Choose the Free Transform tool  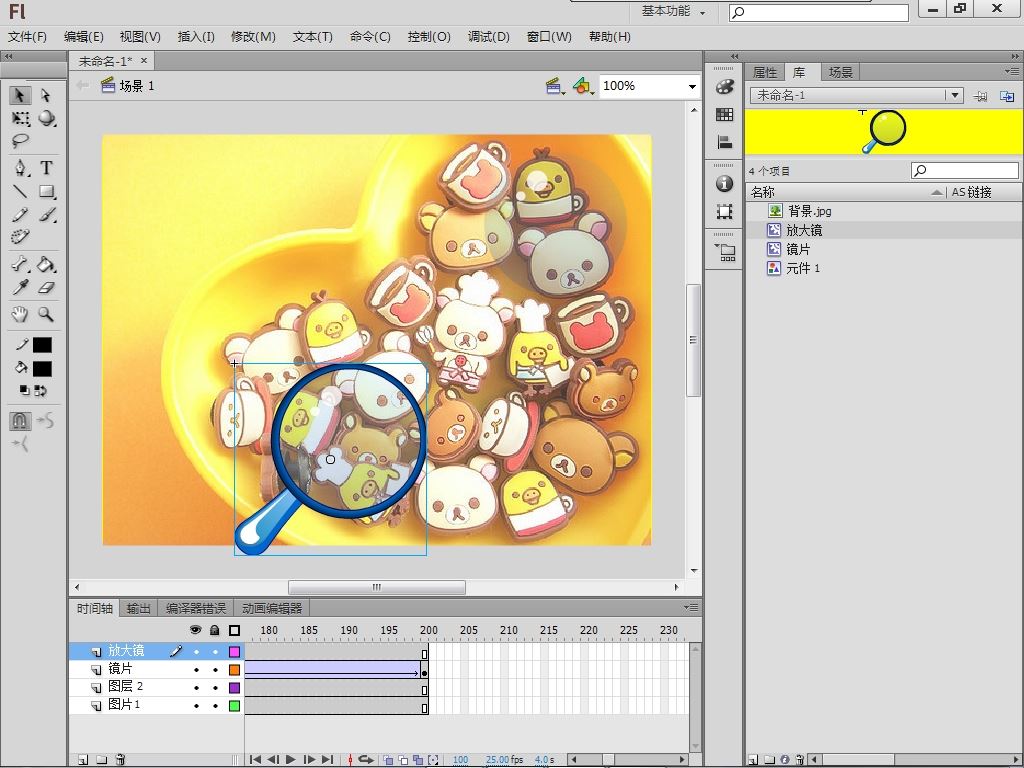20,118
